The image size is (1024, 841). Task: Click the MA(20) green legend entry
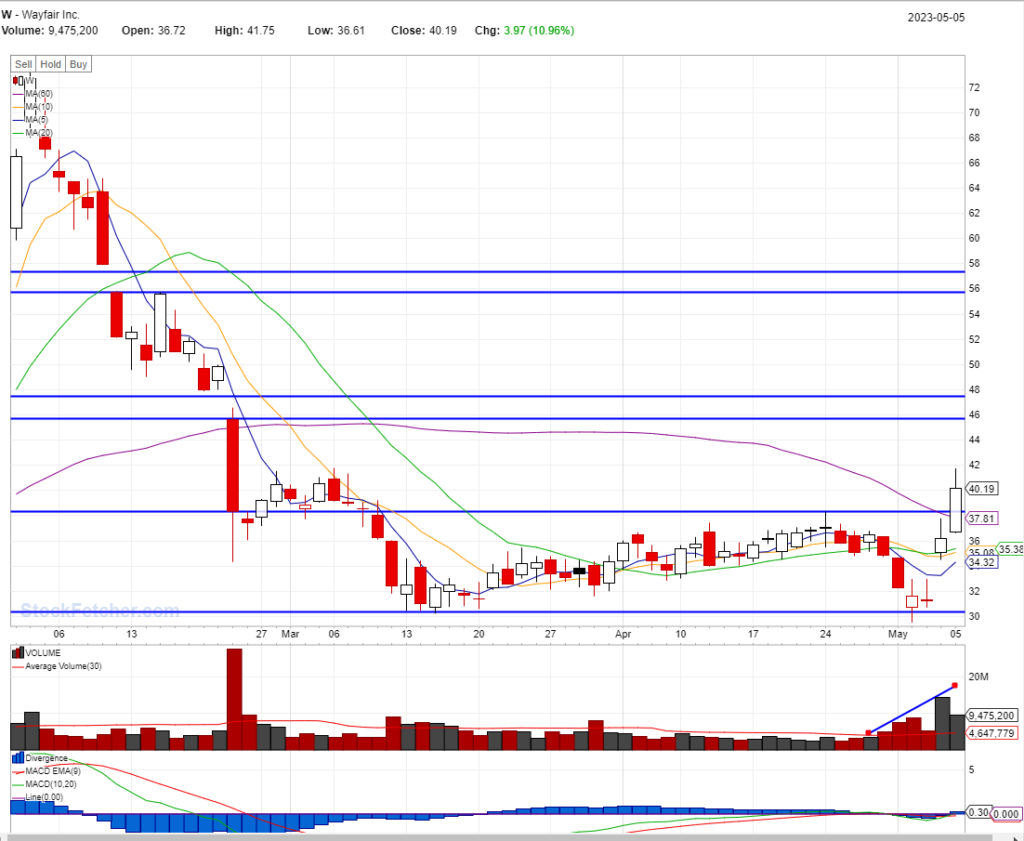point(38,132)
